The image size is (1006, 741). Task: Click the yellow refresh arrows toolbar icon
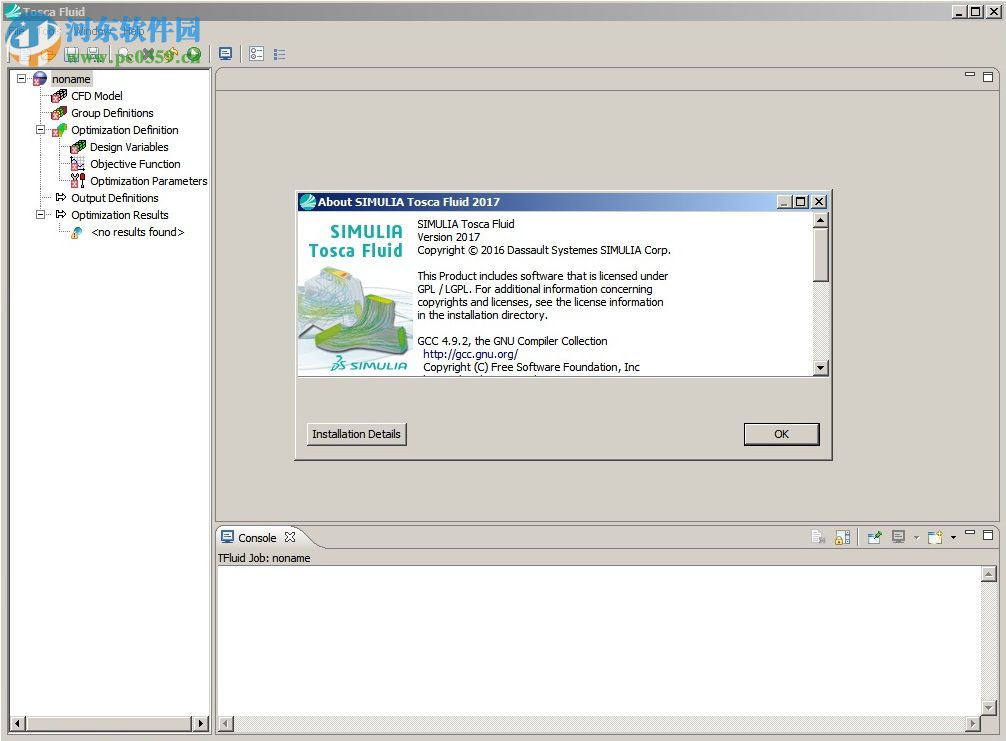click(x=171, y=55)
